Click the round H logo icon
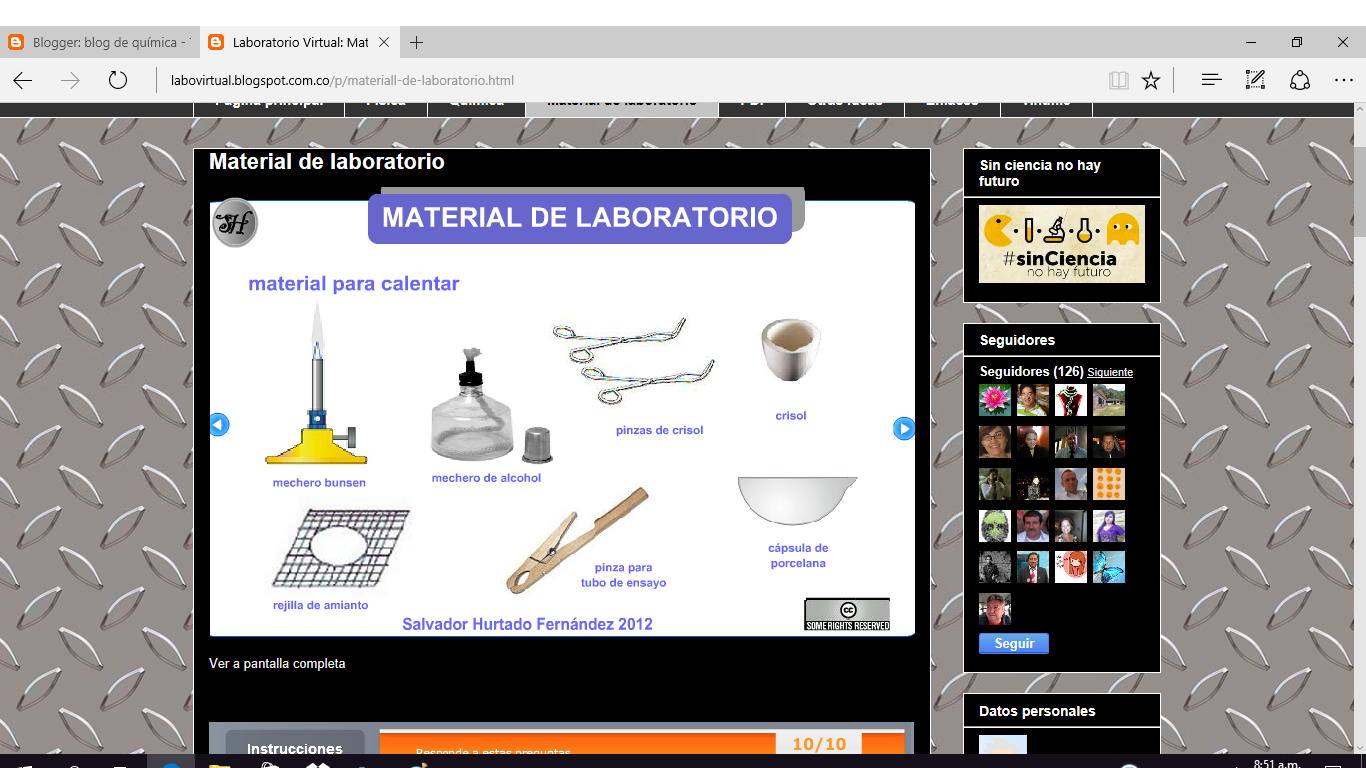The height and width of the screenshot is (768, 1366). click(235, 222)
